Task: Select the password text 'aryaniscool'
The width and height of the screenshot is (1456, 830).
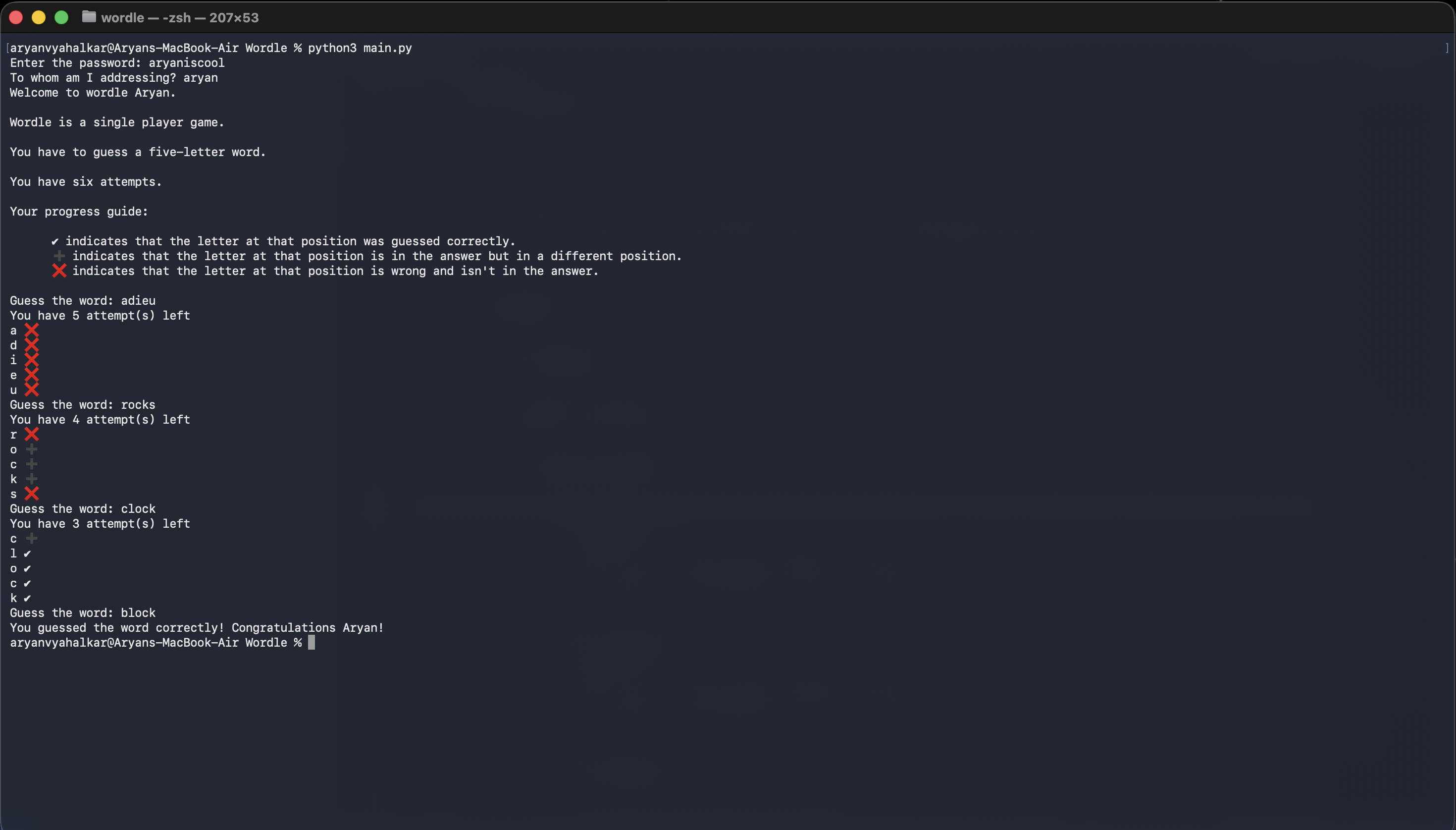Action: click(x=186, y=63)
